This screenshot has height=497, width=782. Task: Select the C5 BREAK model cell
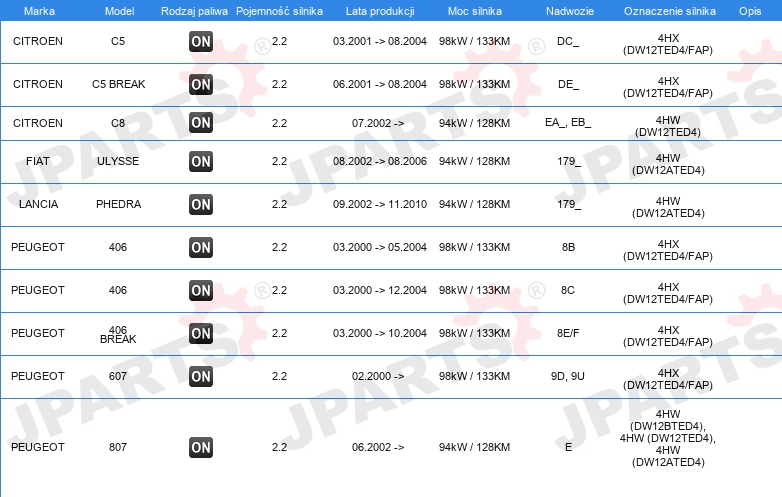pos(119,84)
